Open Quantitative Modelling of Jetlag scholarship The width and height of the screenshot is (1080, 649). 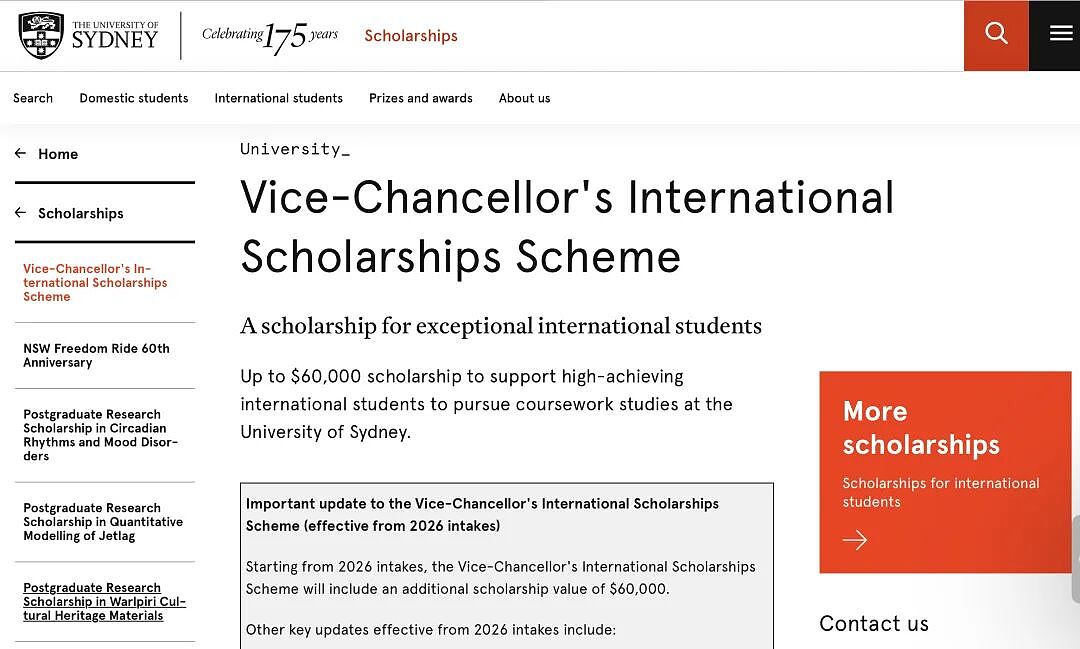103,522
